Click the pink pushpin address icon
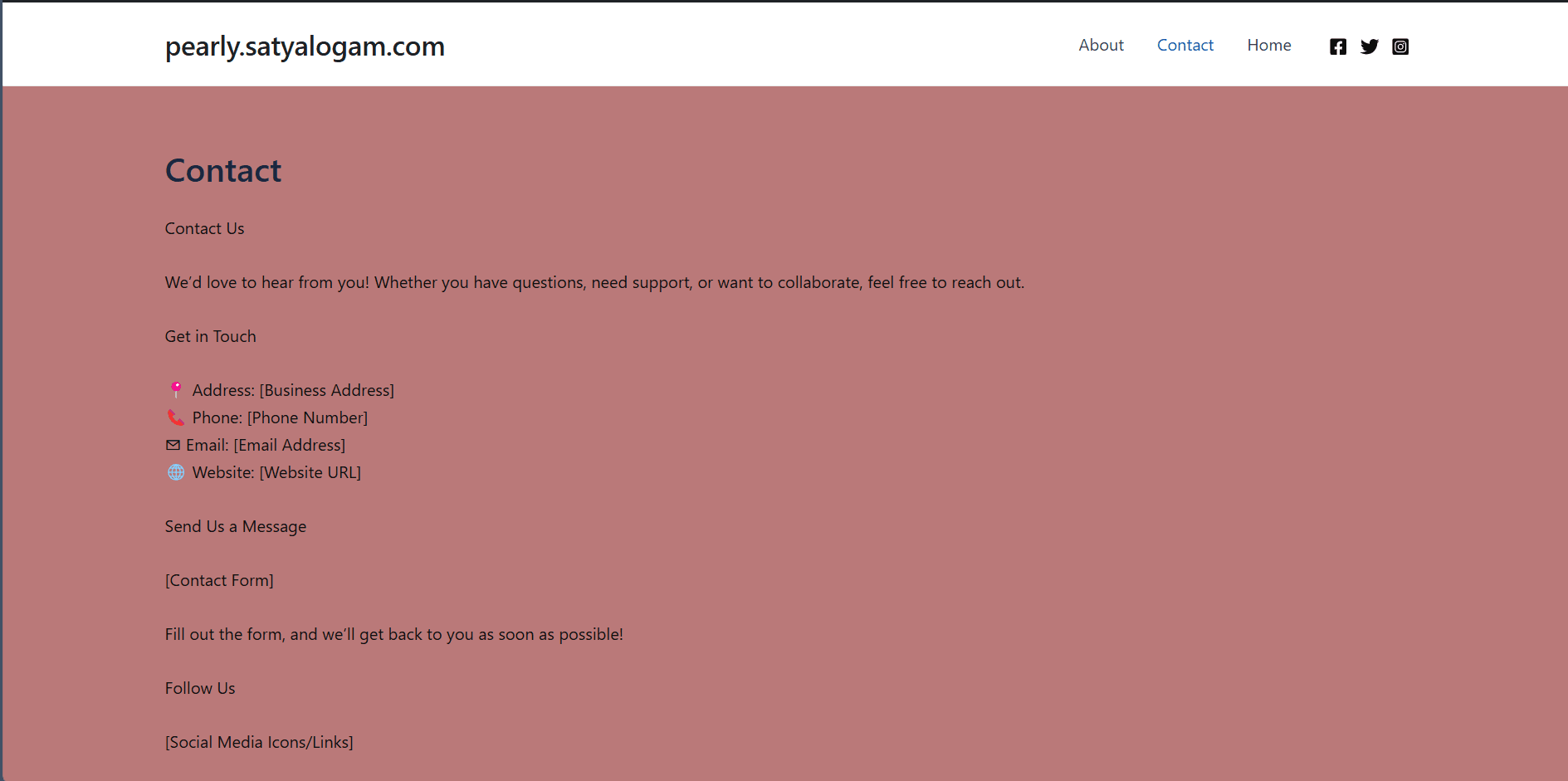This screenshot has width=1568, height=781. 176,389
